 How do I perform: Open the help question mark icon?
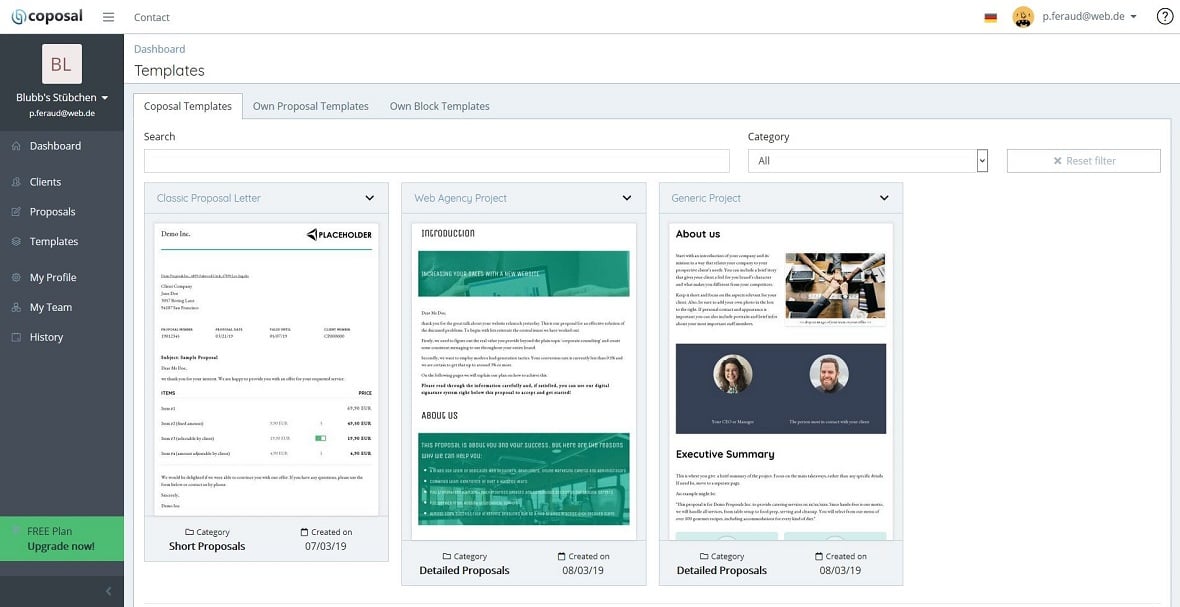(1164, 17)
